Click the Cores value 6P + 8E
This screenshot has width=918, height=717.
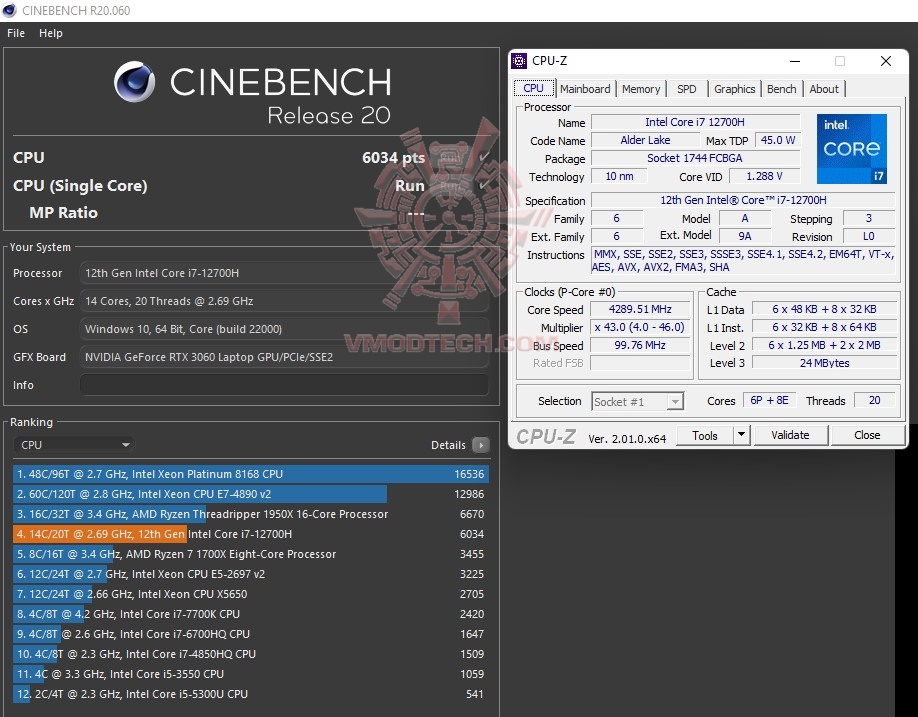click(x=769, y=400)
